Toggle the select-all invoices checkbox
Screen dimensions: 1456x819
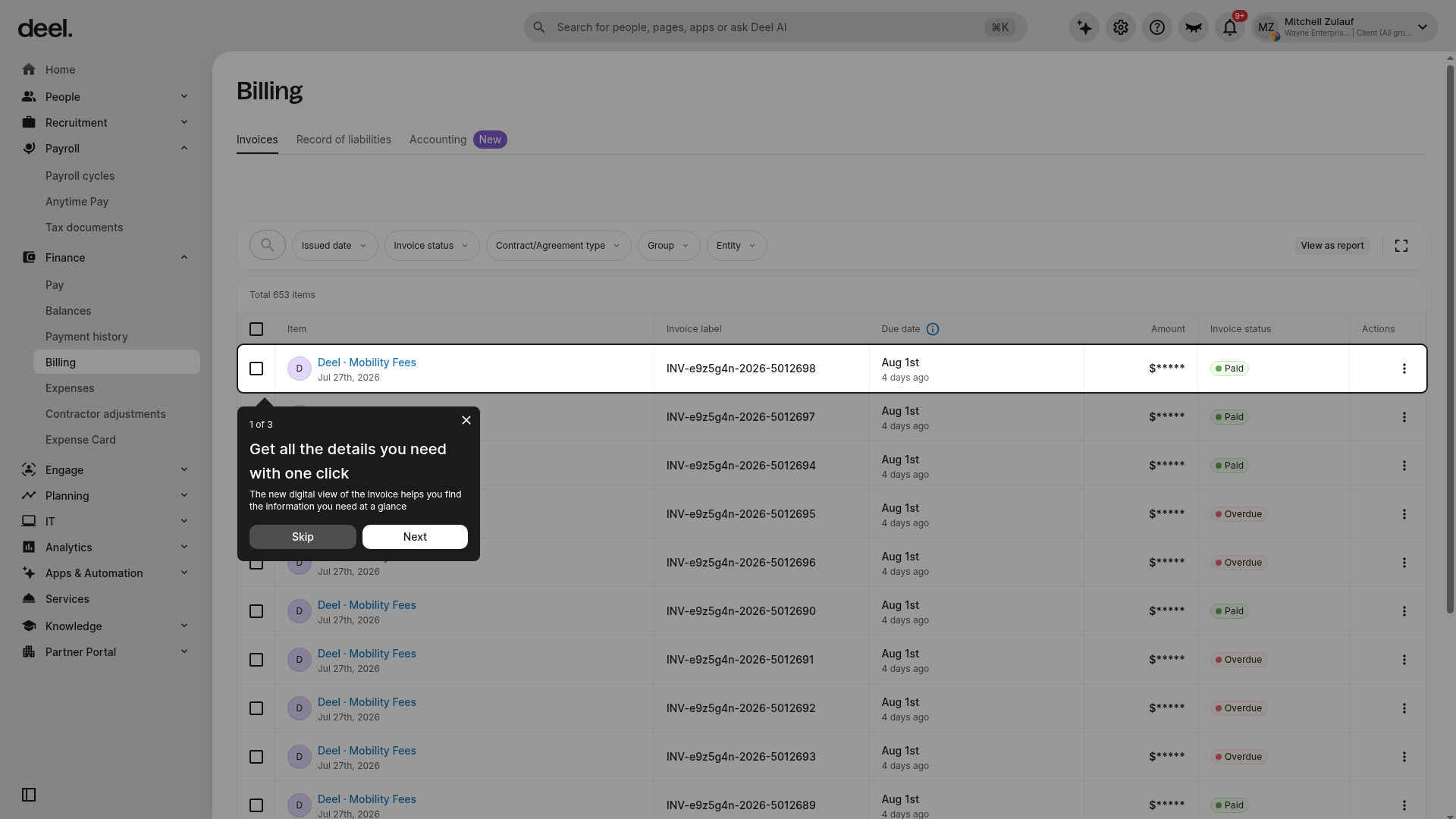[256, 329]
